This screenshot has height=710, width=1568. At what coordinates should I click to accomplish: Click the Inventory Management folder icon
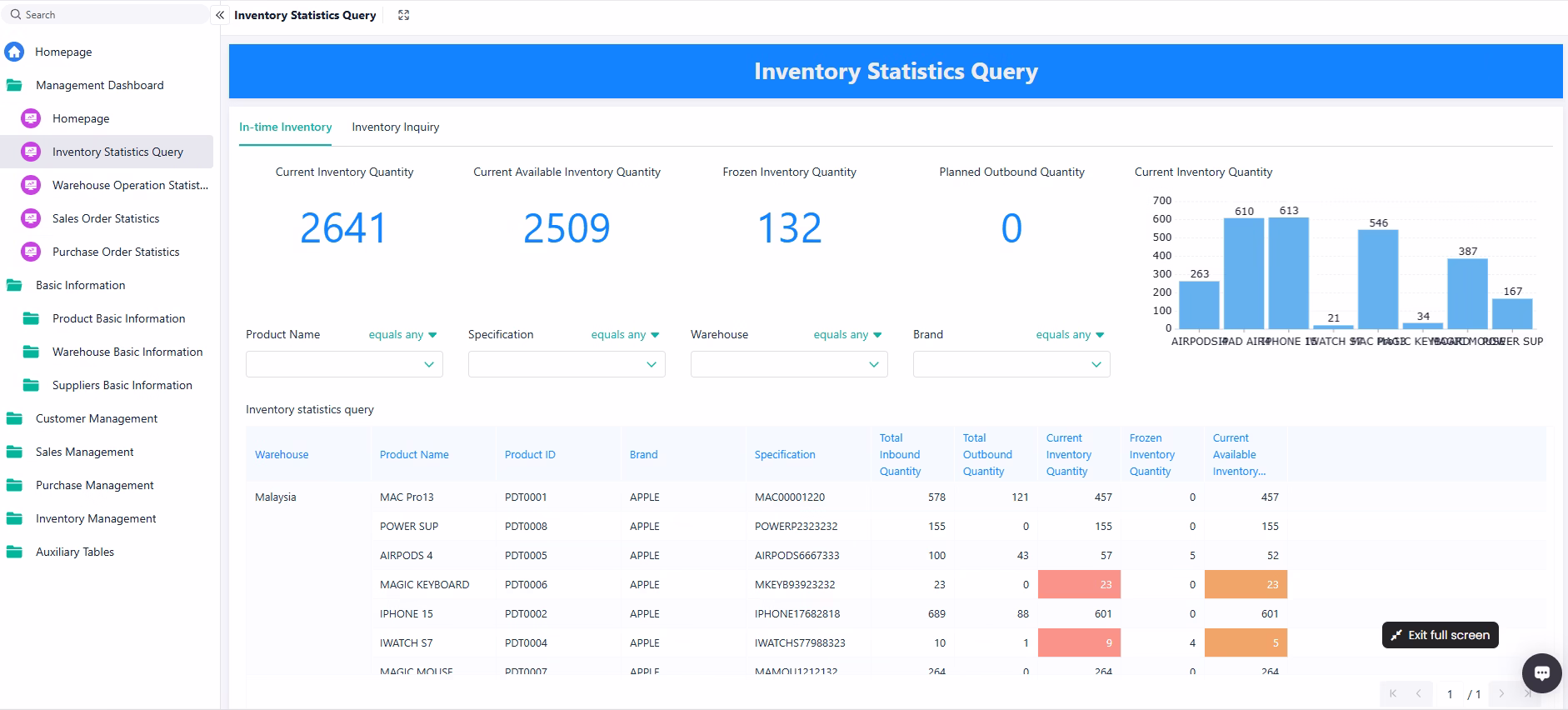(x=14, y=518)
